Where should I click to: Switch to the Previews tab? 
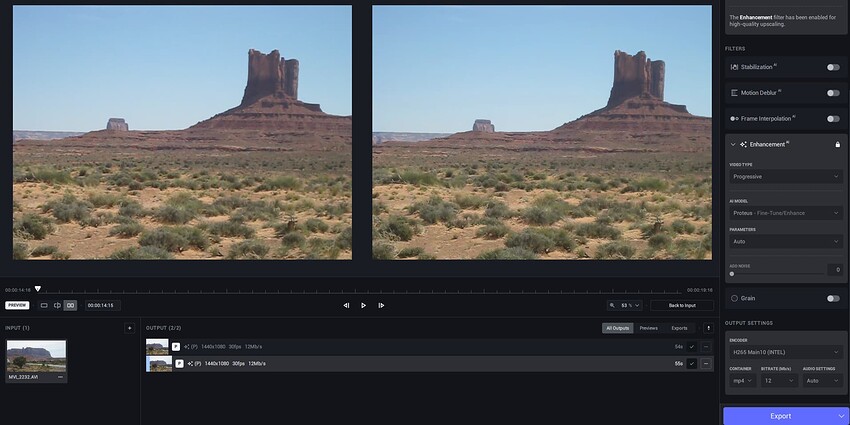[649, 328]
